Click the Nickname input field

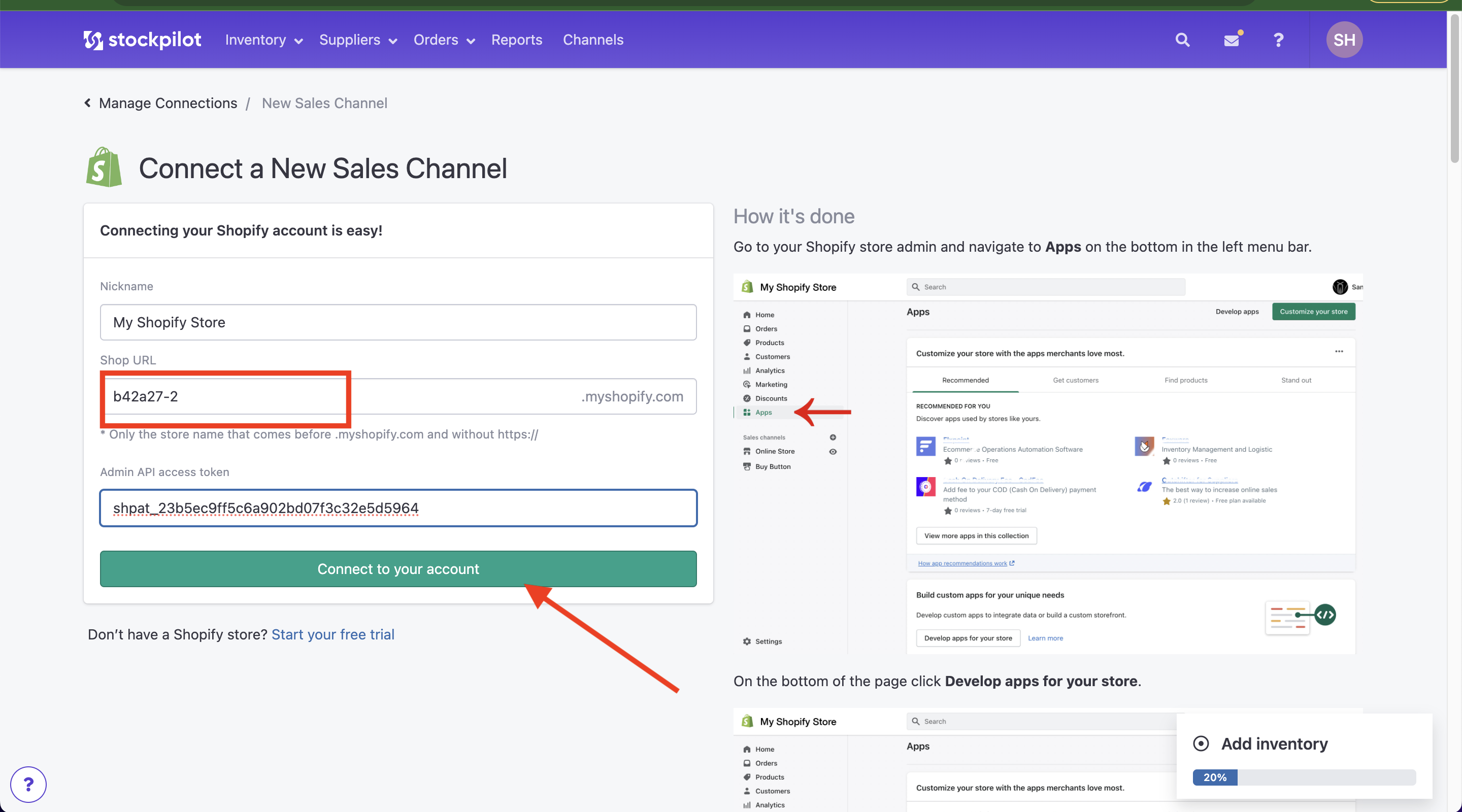(x=398, y=322)
